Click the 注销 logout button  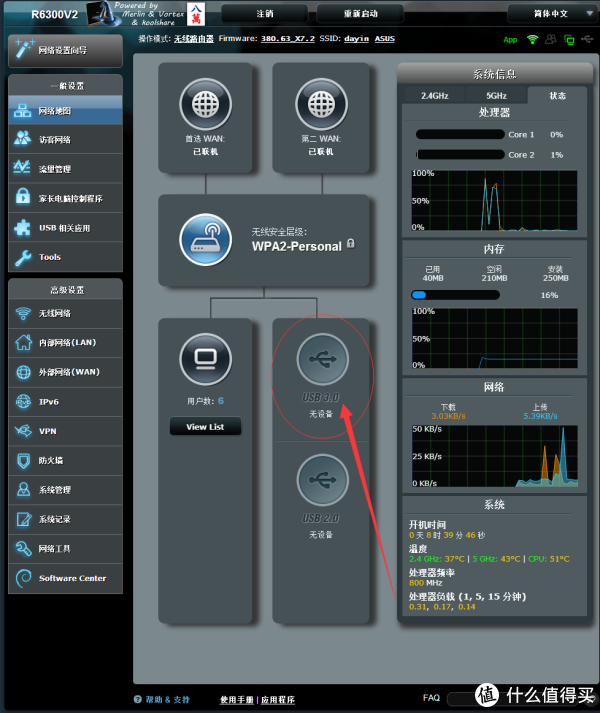(x=264, y=14)
